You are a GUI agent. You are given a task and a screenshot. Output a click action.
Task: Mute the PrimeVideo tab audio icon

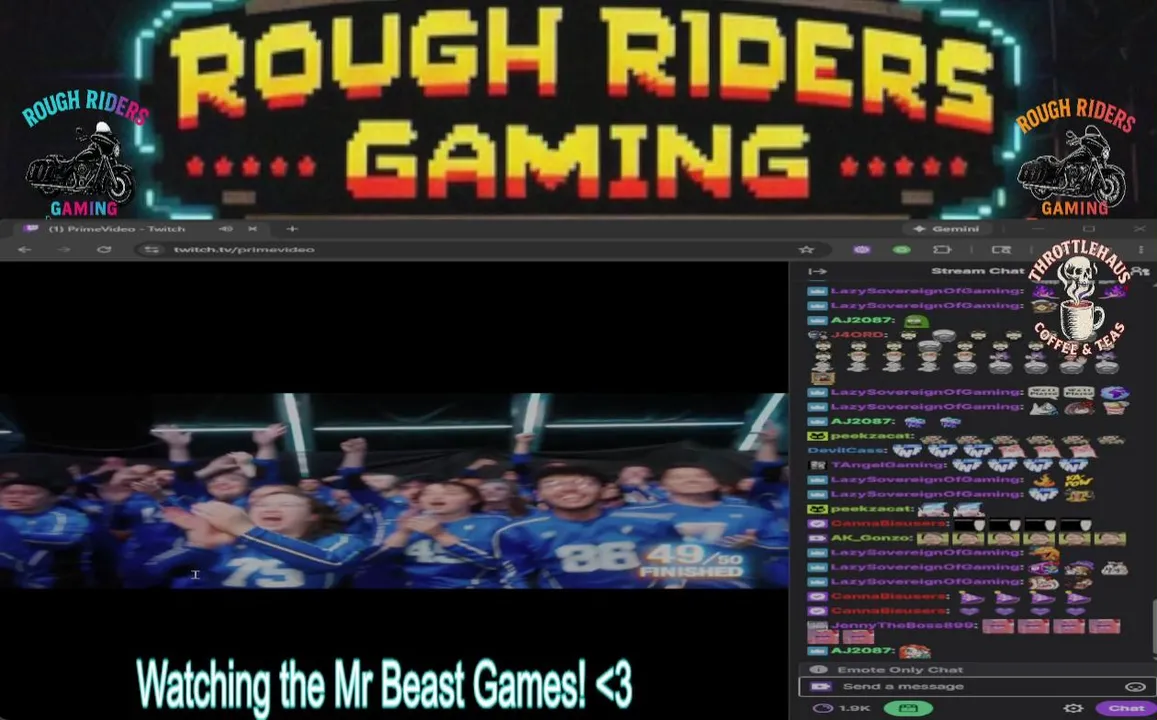tap(226, 229)
